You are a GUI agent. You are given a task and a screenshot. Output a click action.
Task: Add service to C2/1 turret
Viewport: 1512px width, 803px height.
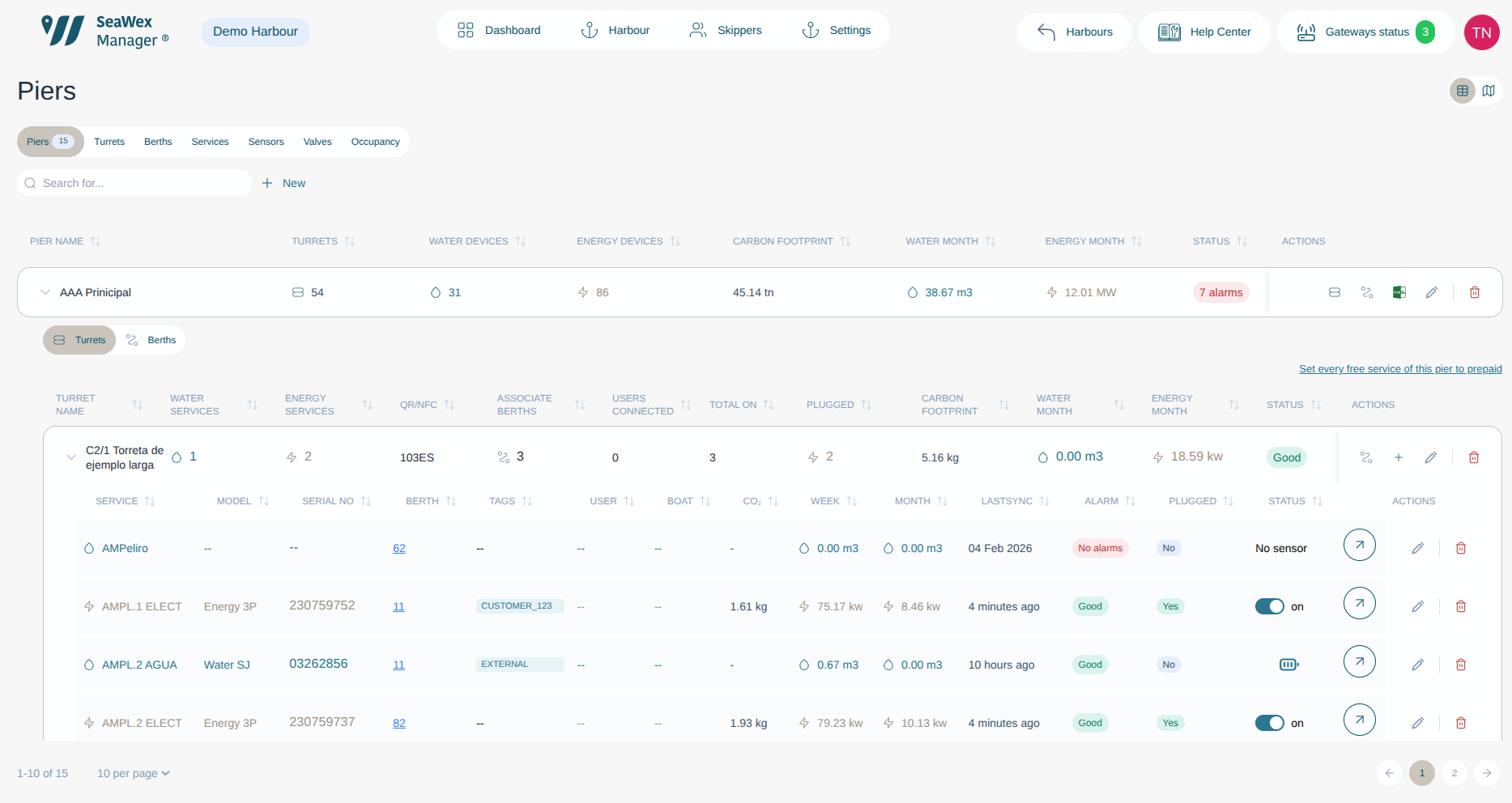(1399, 457)
